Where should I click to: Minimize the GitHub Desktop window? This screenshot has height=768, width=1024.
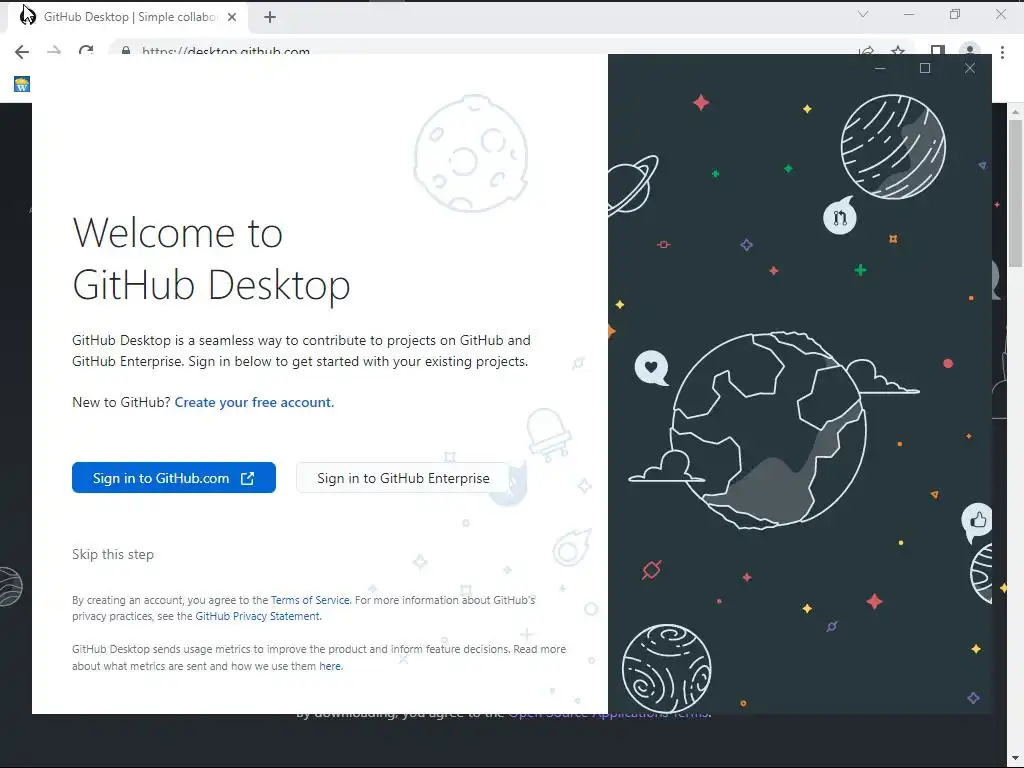880,68
